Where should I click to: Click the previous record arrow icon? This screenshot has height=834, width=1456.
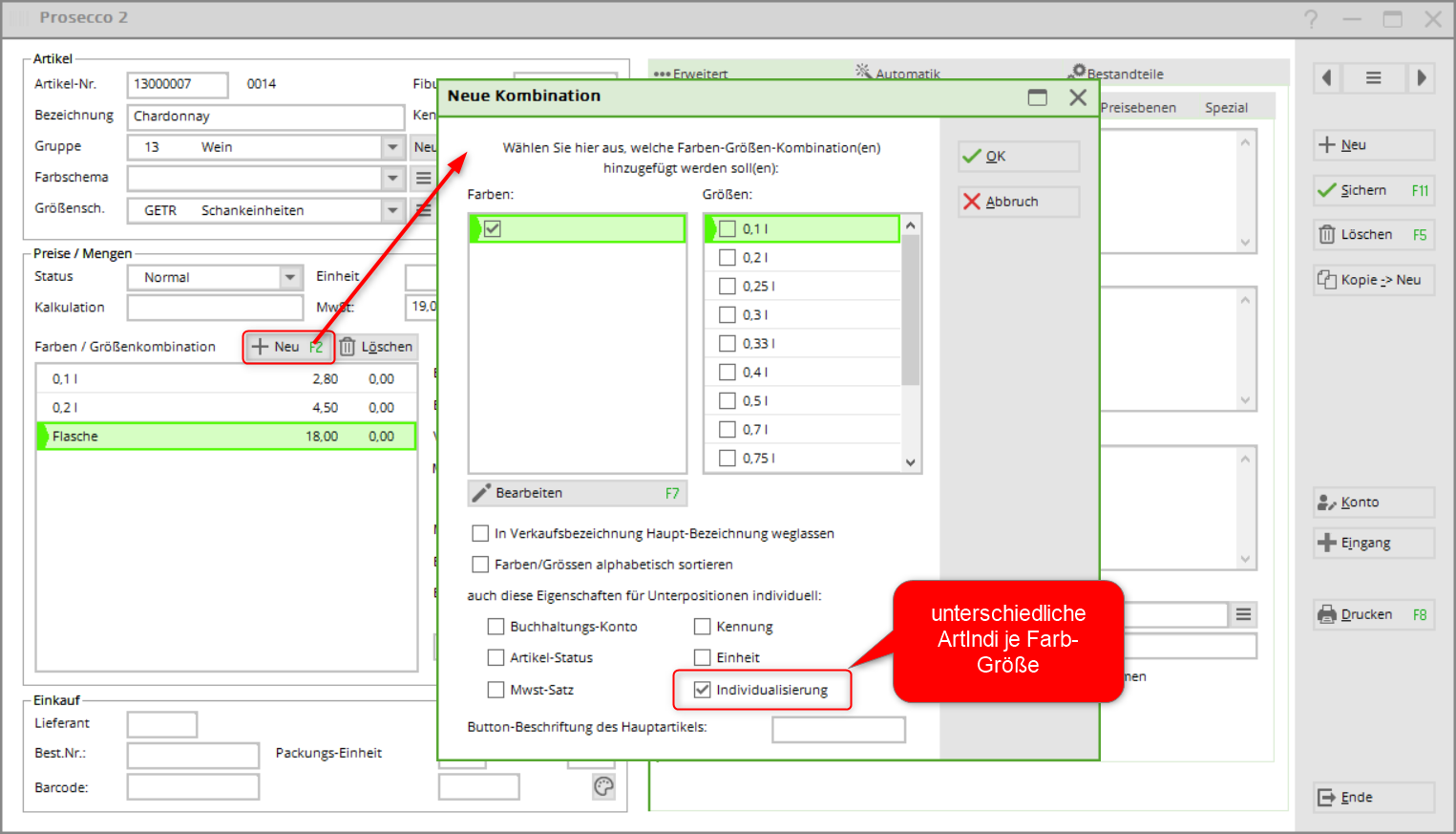(x=1326, y=78)
